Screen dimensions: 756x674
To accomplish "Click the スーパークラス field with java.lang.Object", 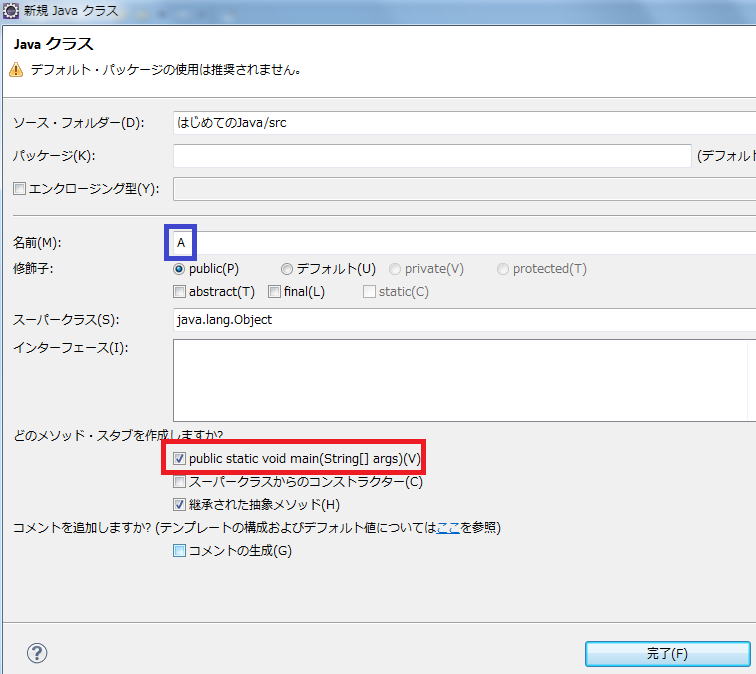I will coord(464,320).
